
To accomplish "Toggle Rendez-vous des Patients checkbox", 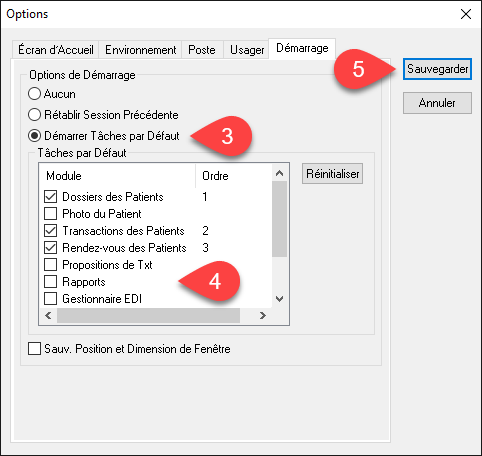I will click(50, 248).
